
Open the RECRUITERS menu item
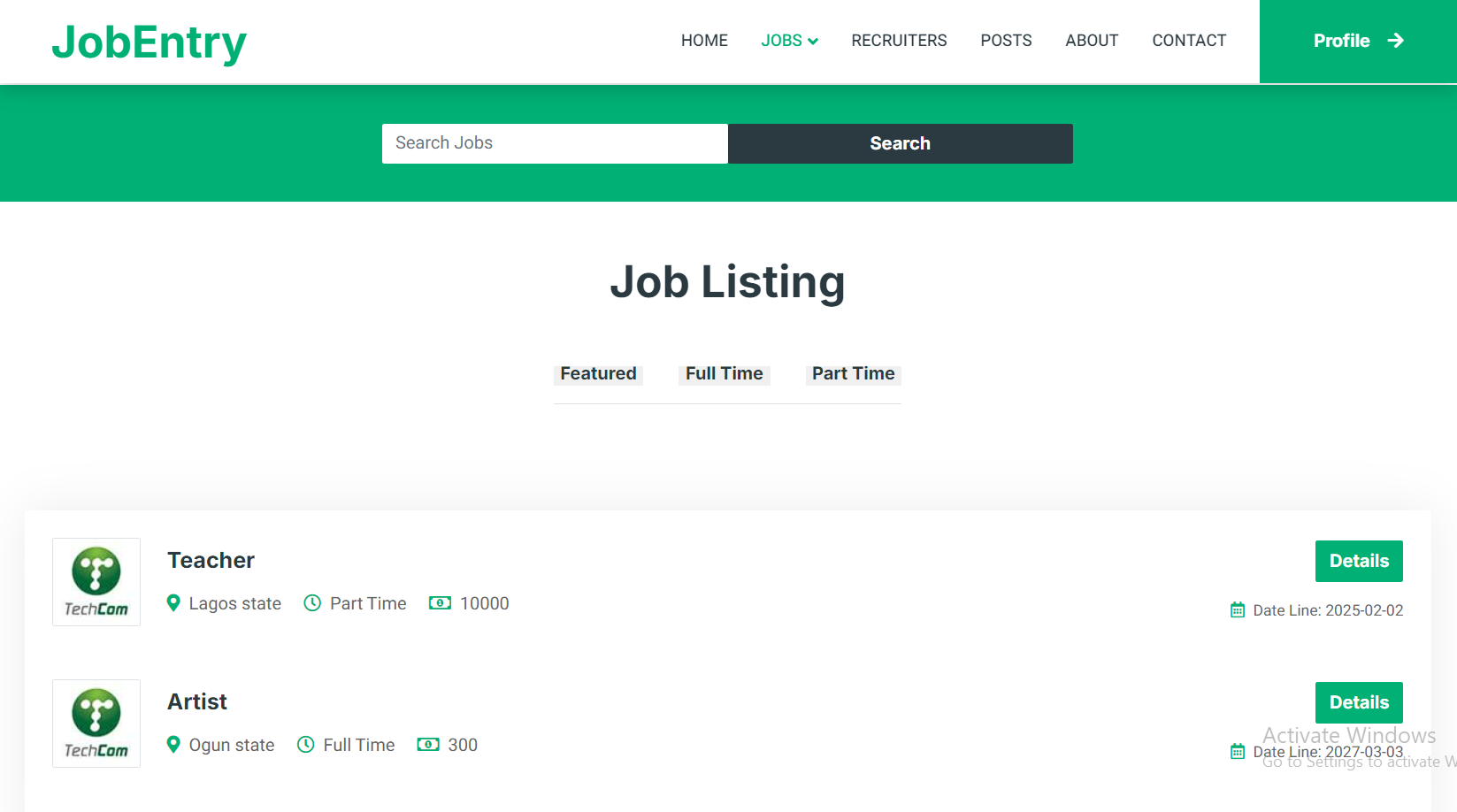pos(899,40)
